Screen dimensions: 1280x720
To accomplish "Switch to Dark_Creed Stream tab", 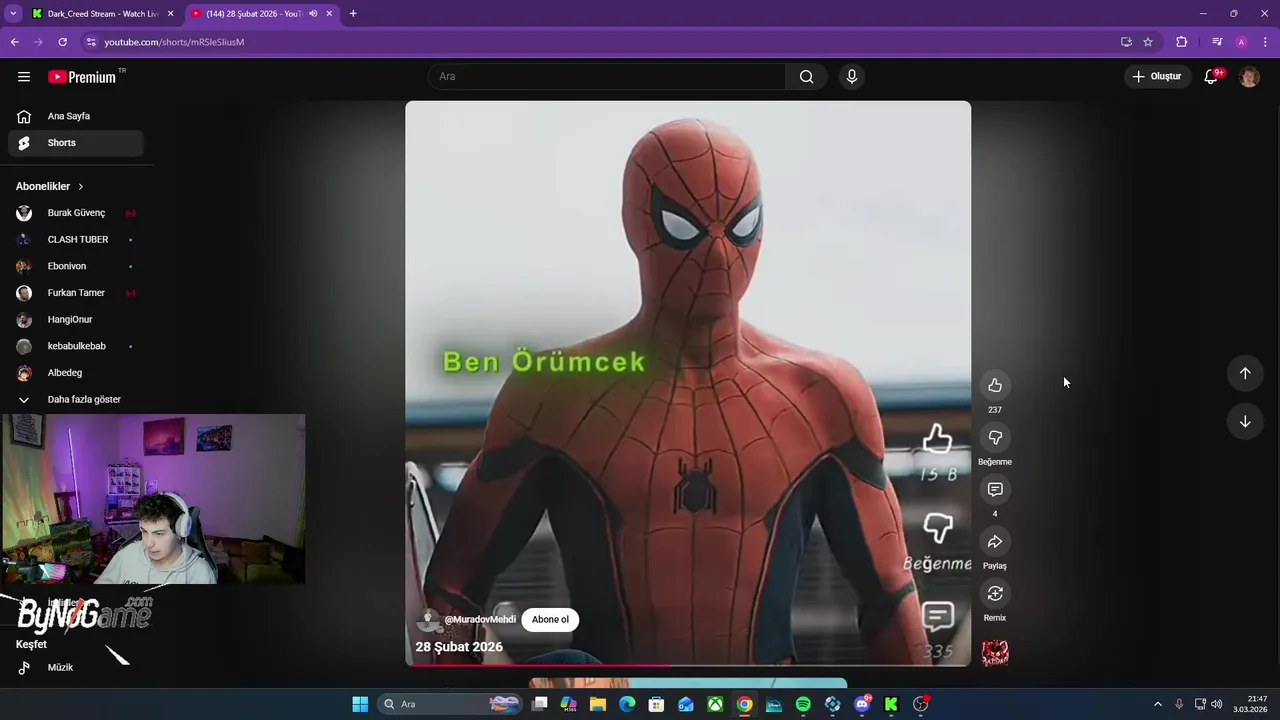I will [104, 14].
